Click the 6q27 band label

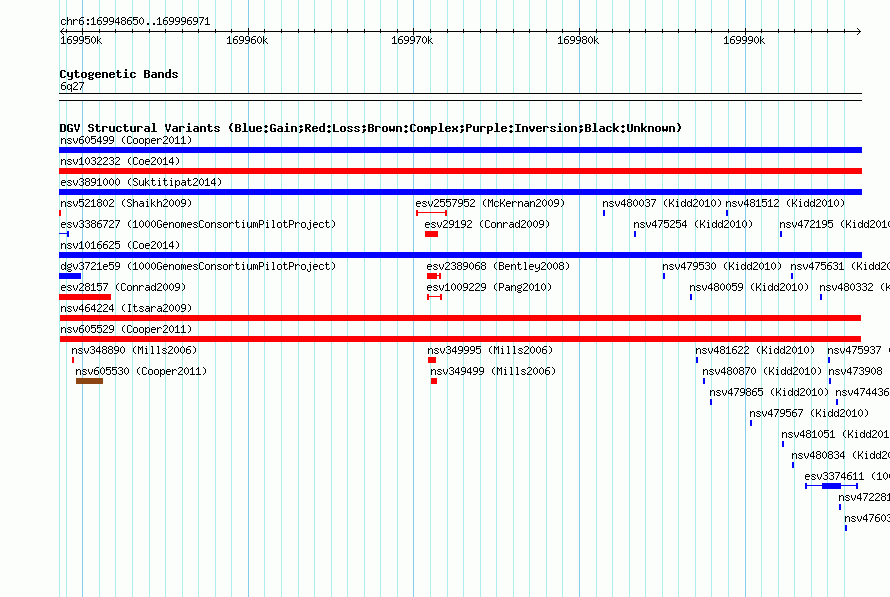click(x=72, y=86)
